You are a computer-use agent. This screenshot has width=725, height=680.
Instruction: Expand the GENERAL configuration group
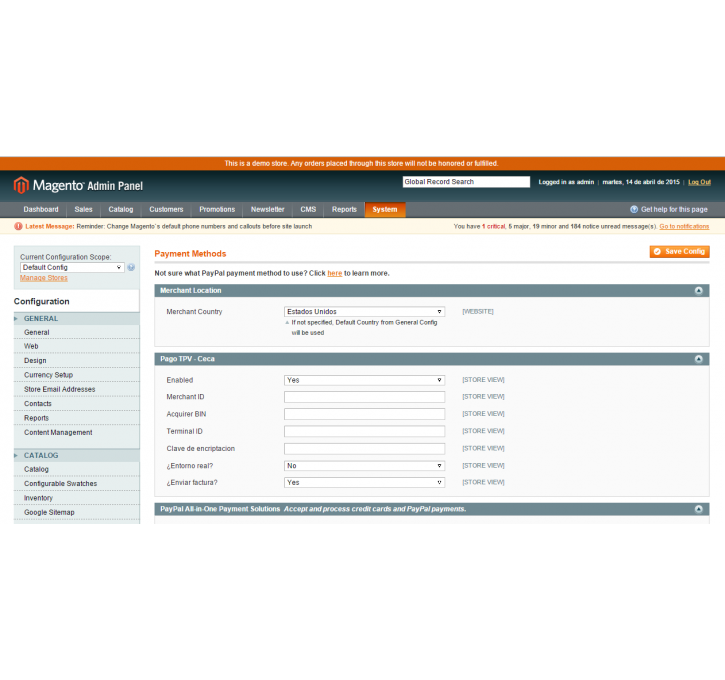[x=77, y=319]
